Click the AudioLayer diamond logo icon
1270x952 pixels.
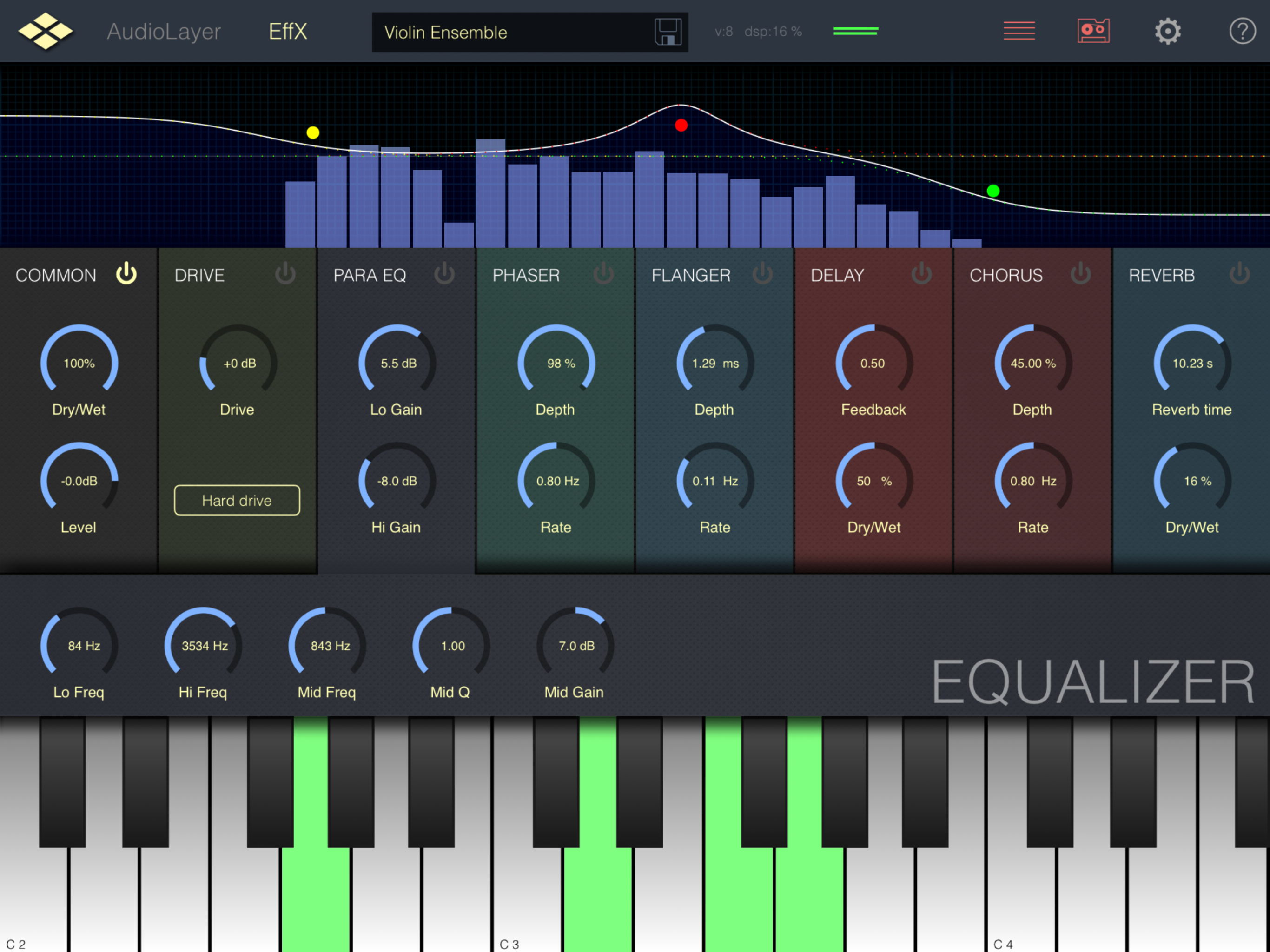point(46,31)
